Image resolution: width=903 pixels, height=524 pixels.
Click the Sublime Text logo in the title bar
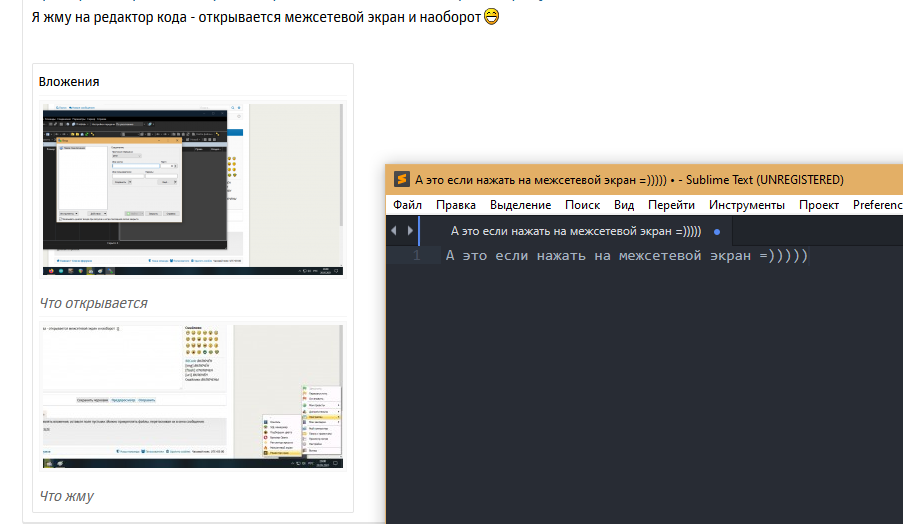coord(401,180)
